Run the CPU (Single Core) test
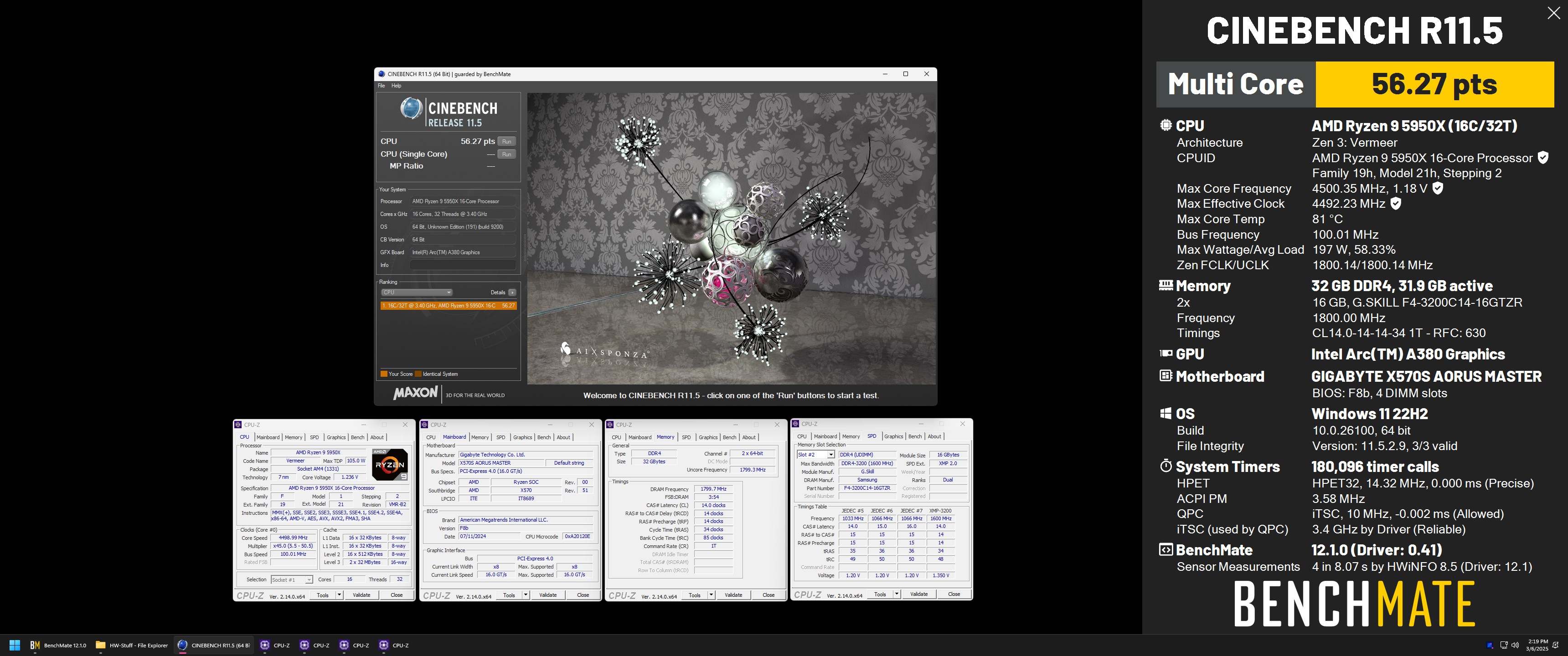Viewport: 1568px width, 656px height. click(x=506, y=154)
